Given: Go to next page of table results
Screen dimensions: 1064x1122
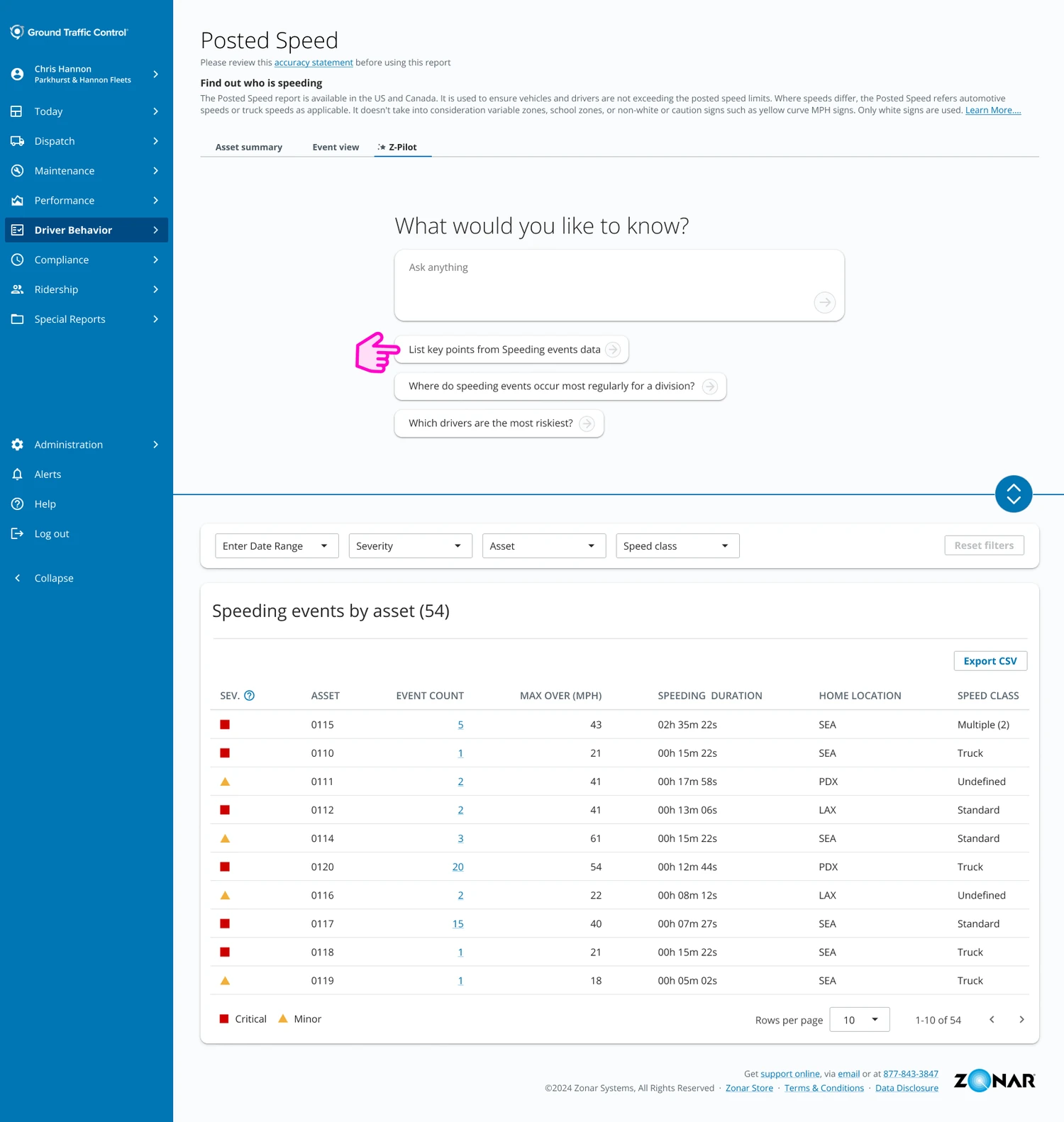Looking at the screenshot, I should pos(1021,1020).
